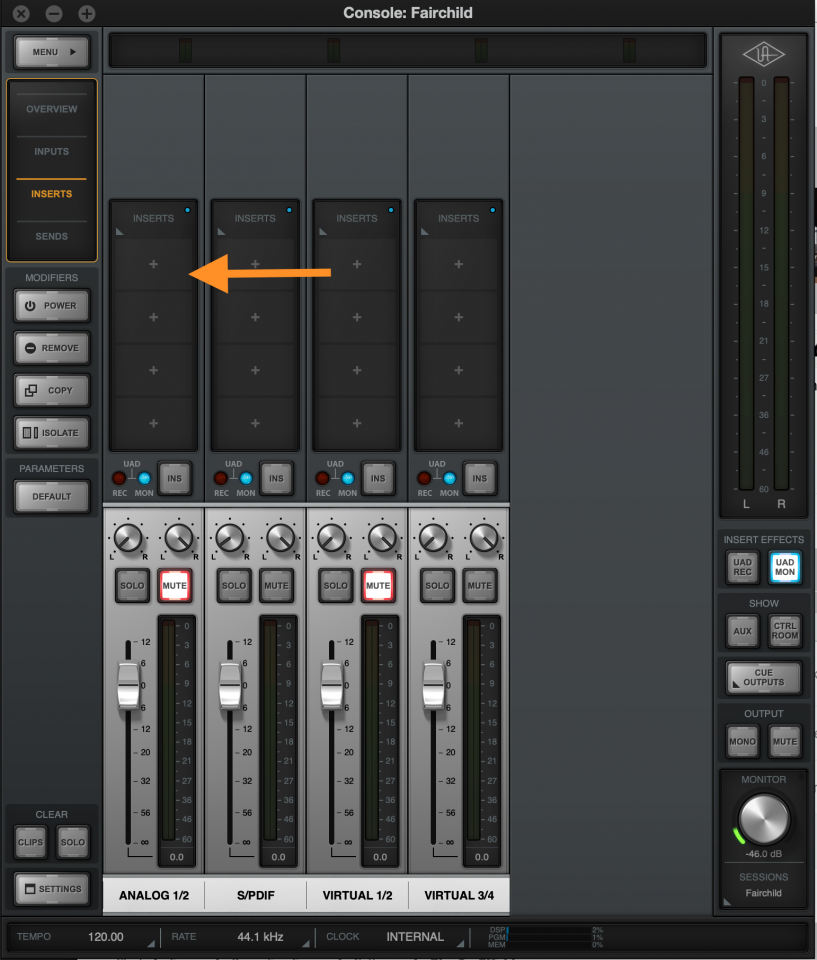Select REC insert mode on VIRTUAL 3/4
Screen dimensions: 817x960
[x=424, y=478]
